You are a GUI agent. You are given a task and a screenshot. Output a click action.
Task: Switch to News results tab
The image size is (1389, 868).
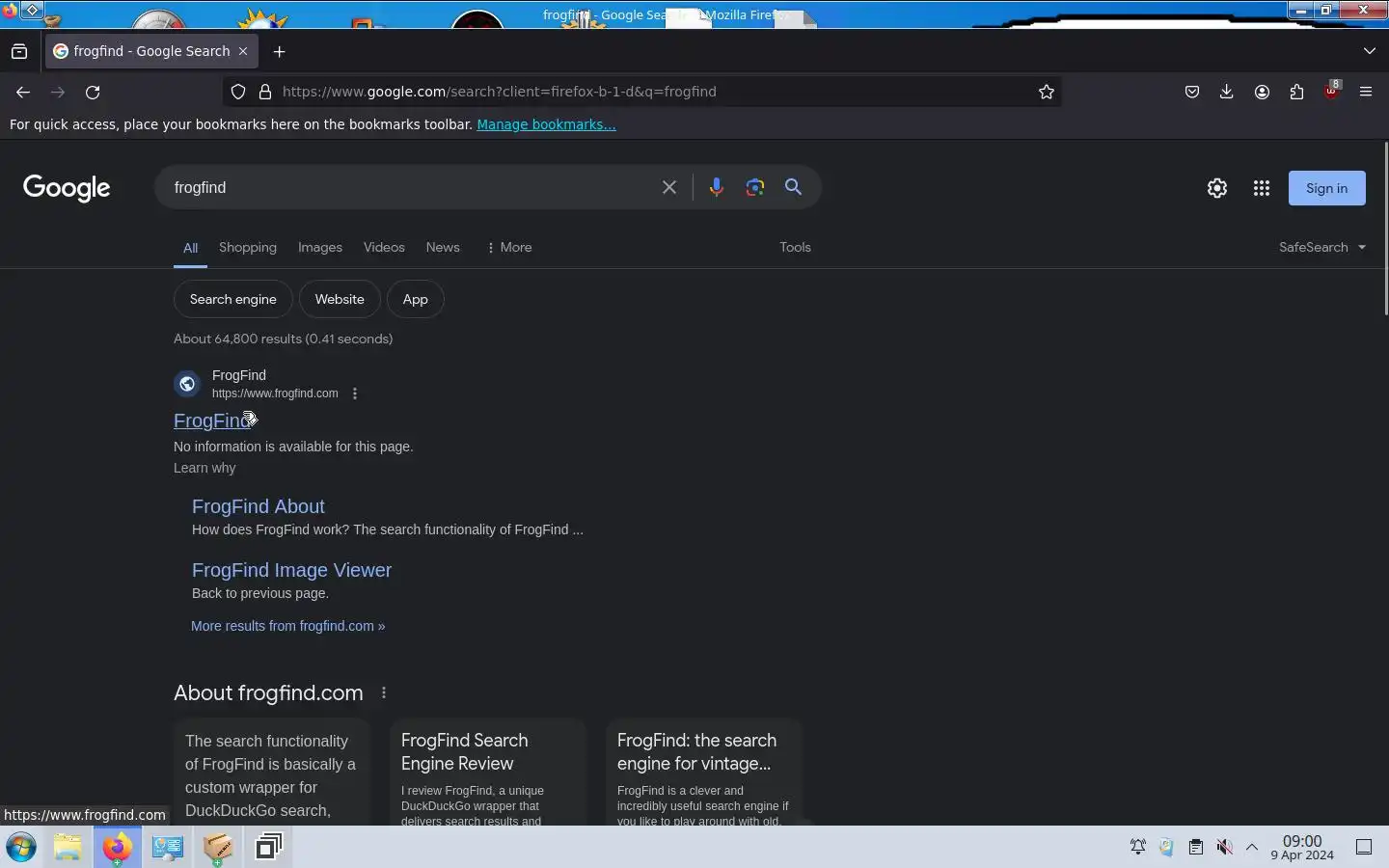pos(443,247)
